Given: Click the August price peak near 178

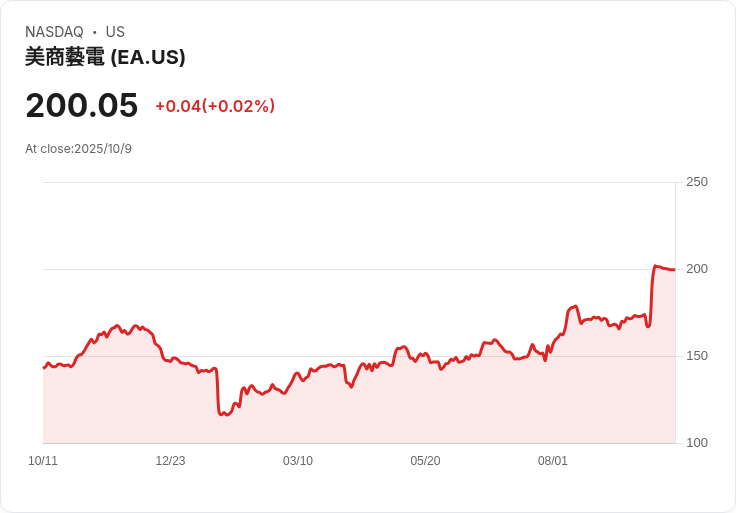Looking at the screenshot, I should 576,306.
